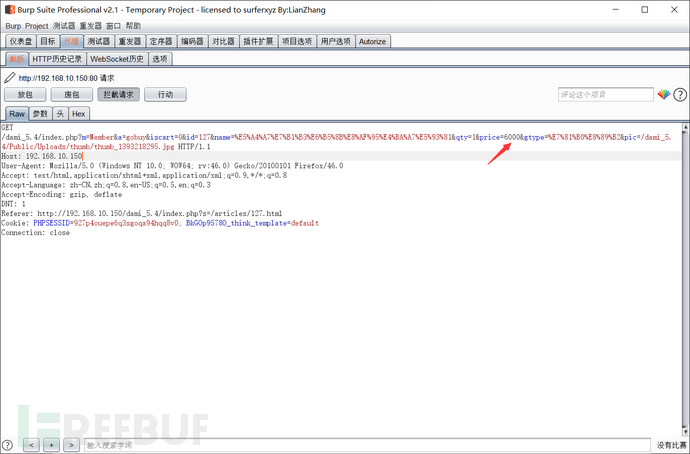This screenshot has width=690, height=454.
Task: Click the pencil edit target icon
Action: pos(10,78)
